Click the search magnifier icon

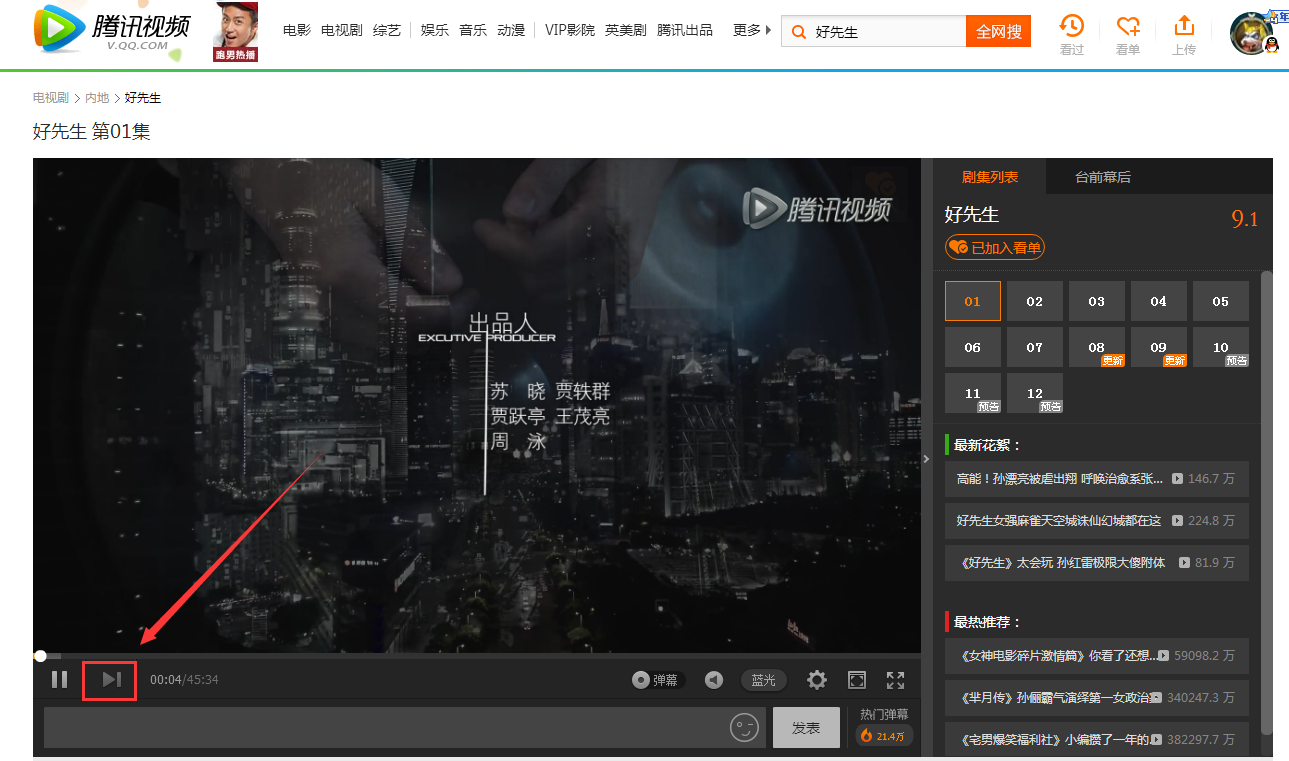coord(798,32)
